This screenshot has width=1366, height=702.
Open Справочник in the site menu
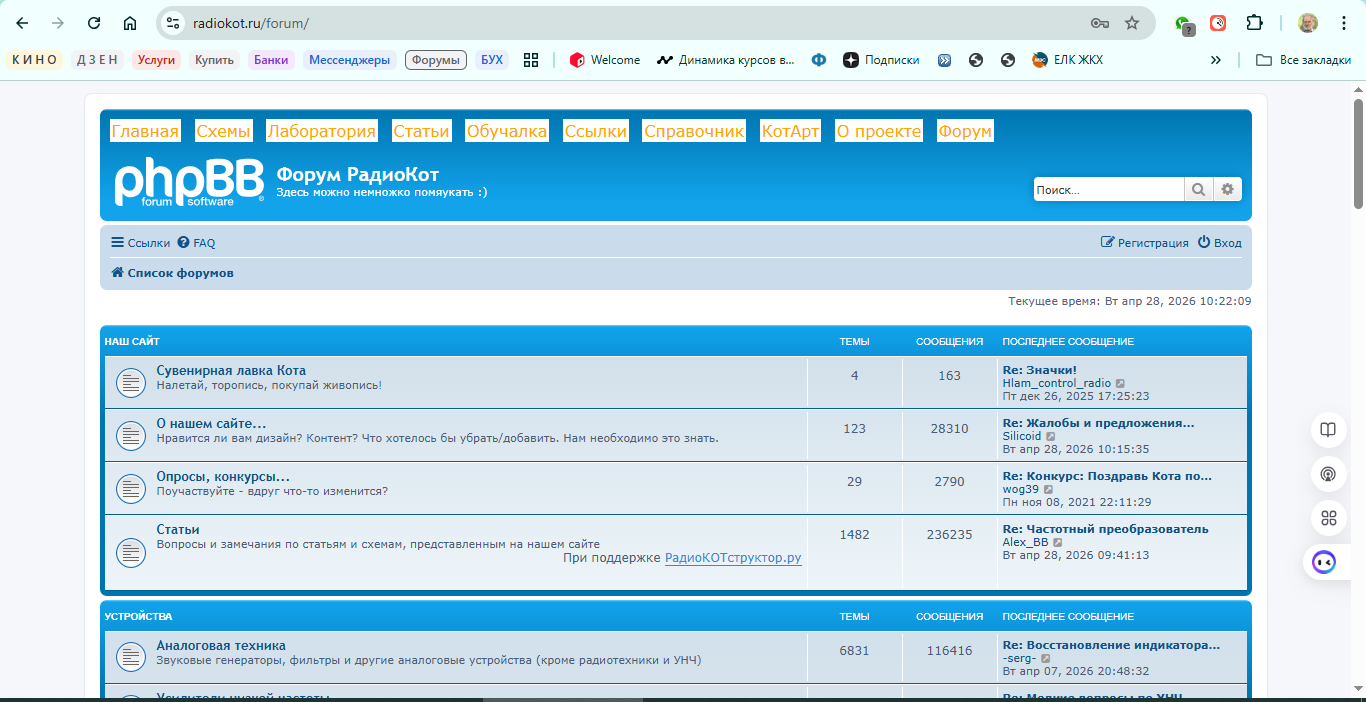[694, 131]
